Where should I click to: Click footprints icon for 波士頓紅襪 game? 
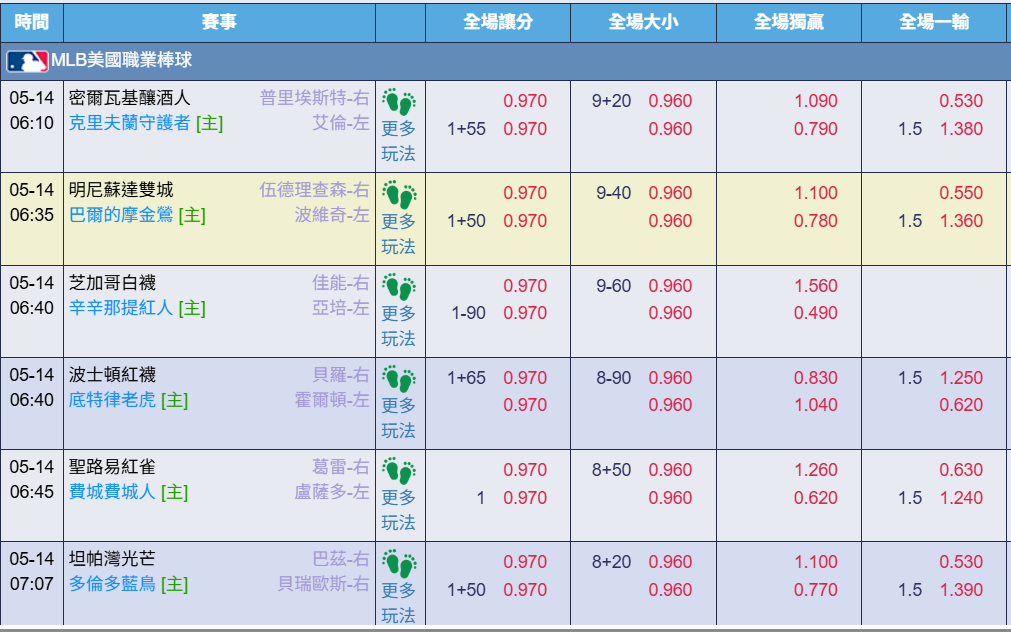[398, 379]
